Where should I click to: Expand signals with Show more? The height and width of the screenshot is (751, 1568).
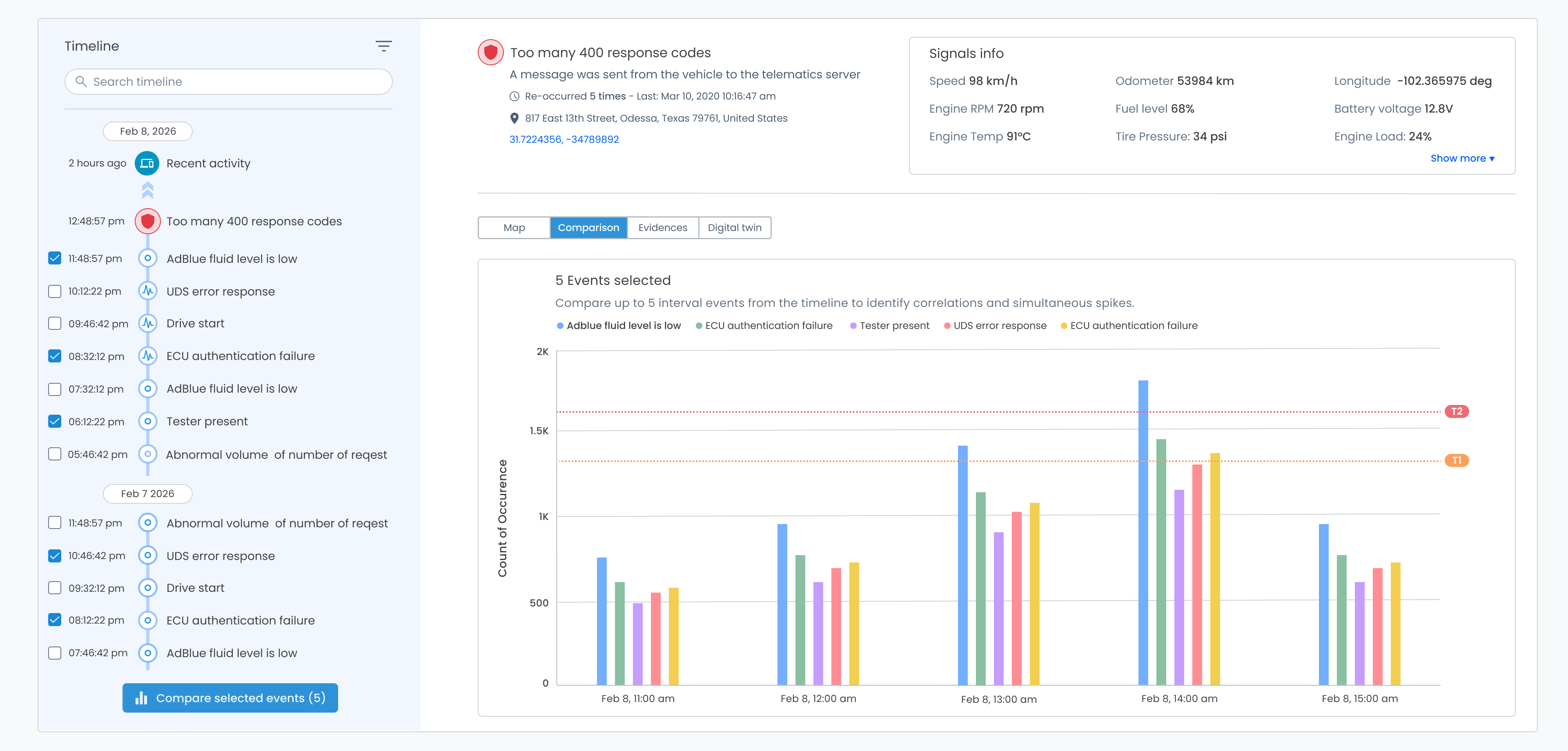(1462, 158)
